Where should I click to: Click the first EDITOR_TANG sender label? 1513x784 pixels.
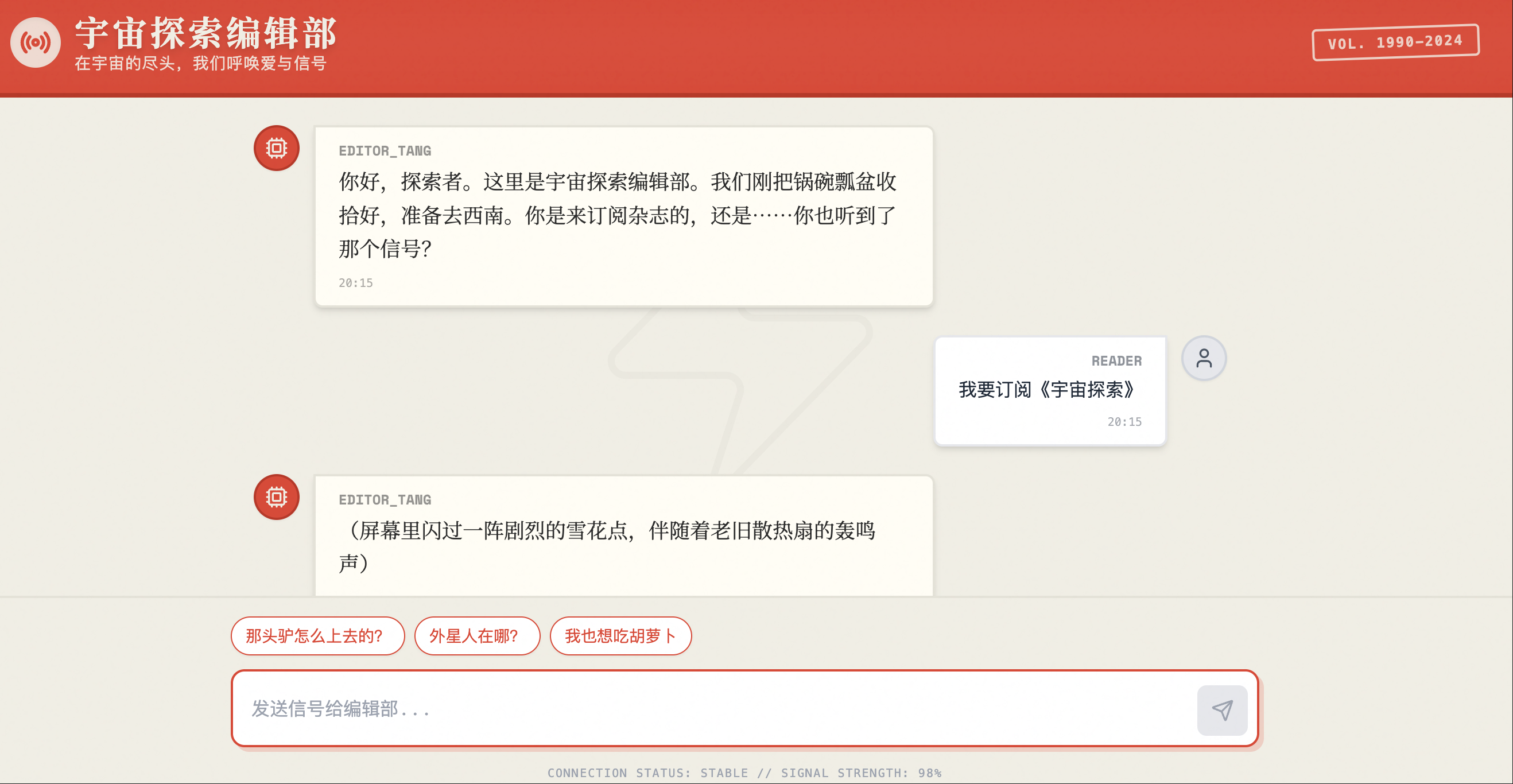coord(385,151)
